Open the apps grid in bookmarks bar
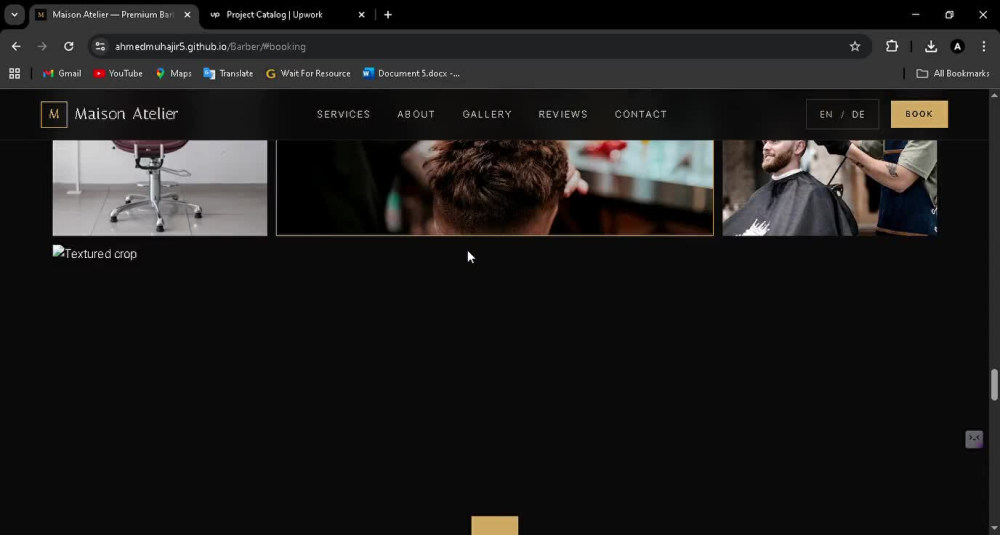The height and width of the screenshot is (535, 1000). pyautogui.click(x=15, y=73)
